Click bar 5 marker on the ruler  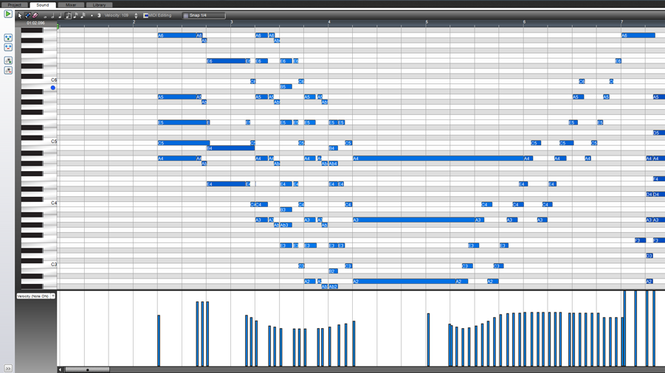[427, 22]
